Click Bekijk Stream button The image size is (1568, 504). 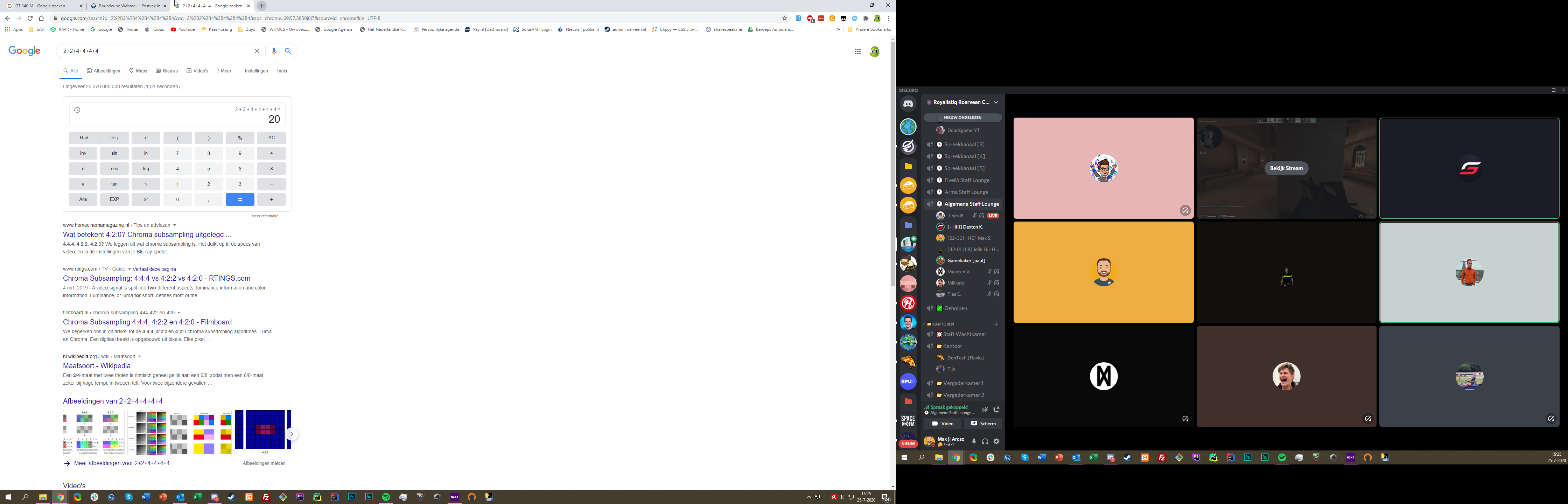[x=1286, y=169]
